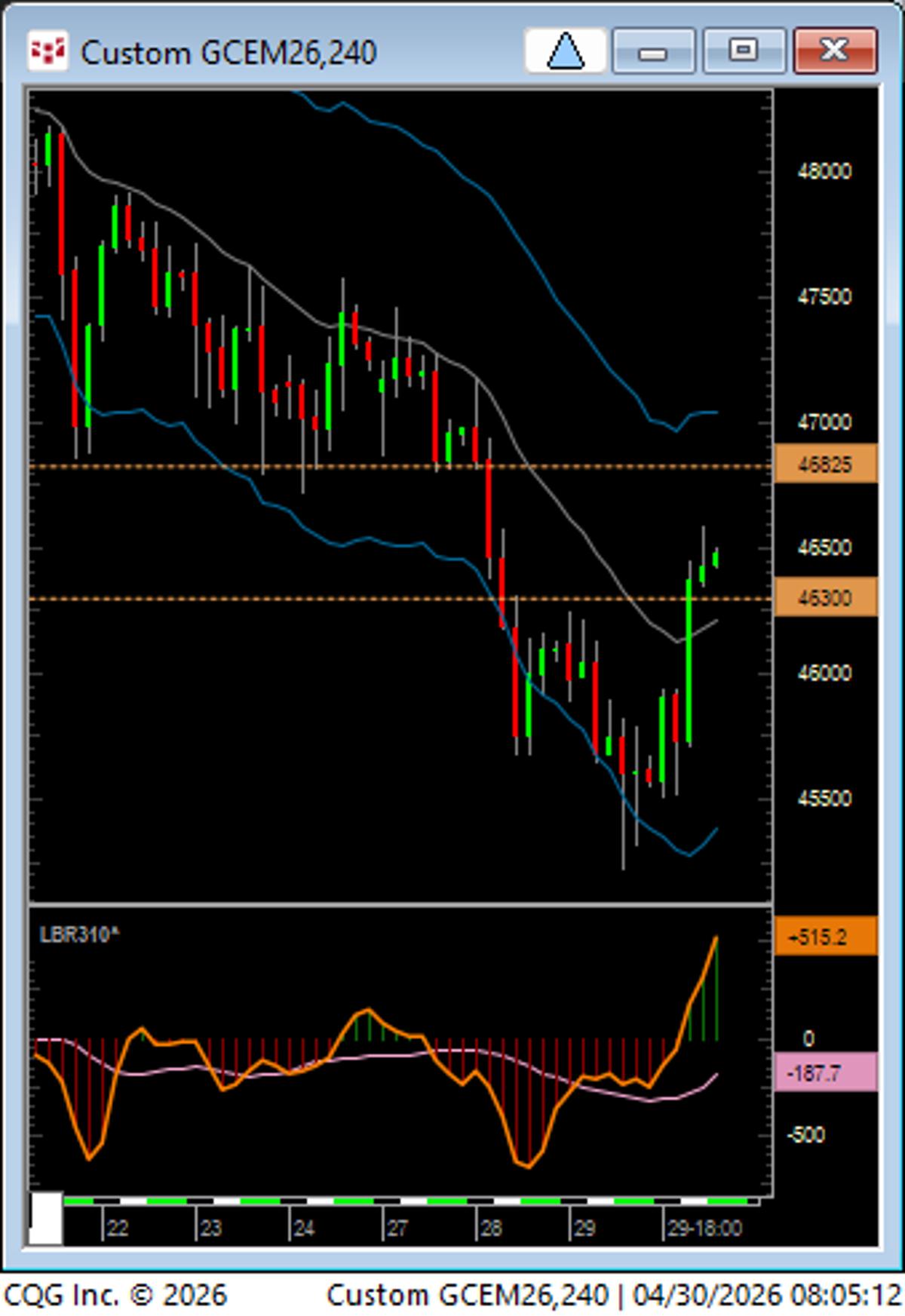Click the 29-18:00 time axis marker
Screen dimensions: 905x1316
coord(704,1229)
